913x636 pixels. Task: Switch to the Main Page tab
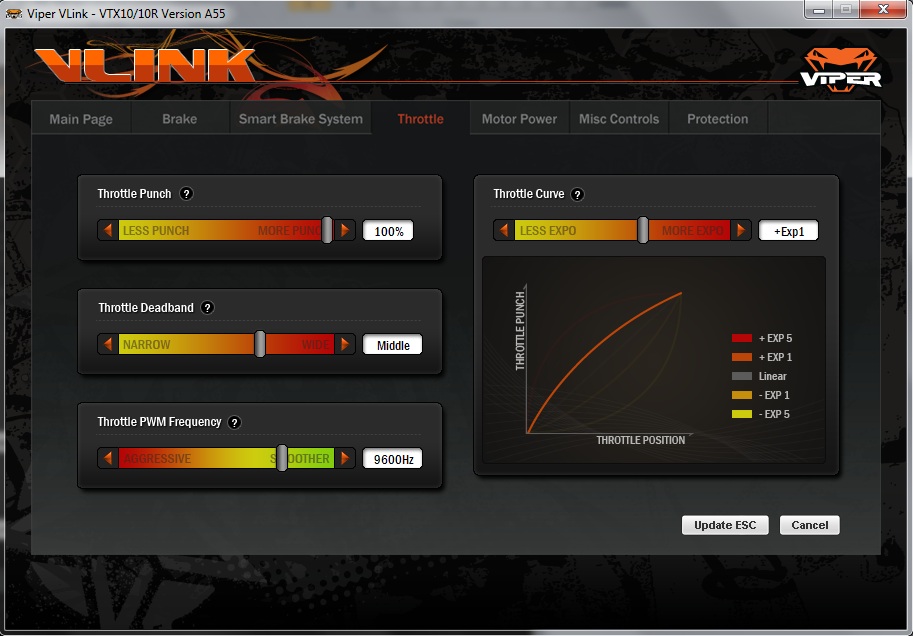pyautogui.click(x=81, y=119)
